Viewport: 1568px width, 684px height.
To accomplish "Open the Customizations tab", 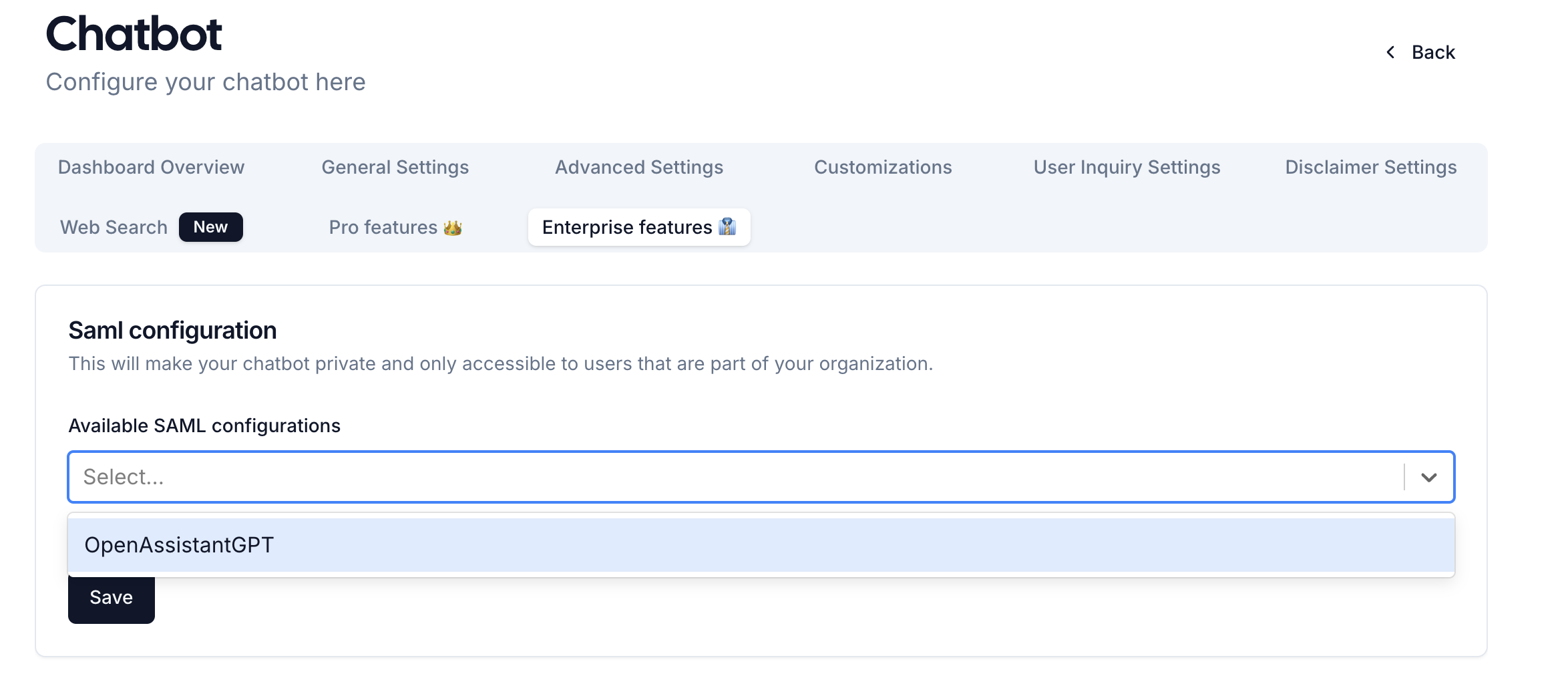I will [883, 167].
